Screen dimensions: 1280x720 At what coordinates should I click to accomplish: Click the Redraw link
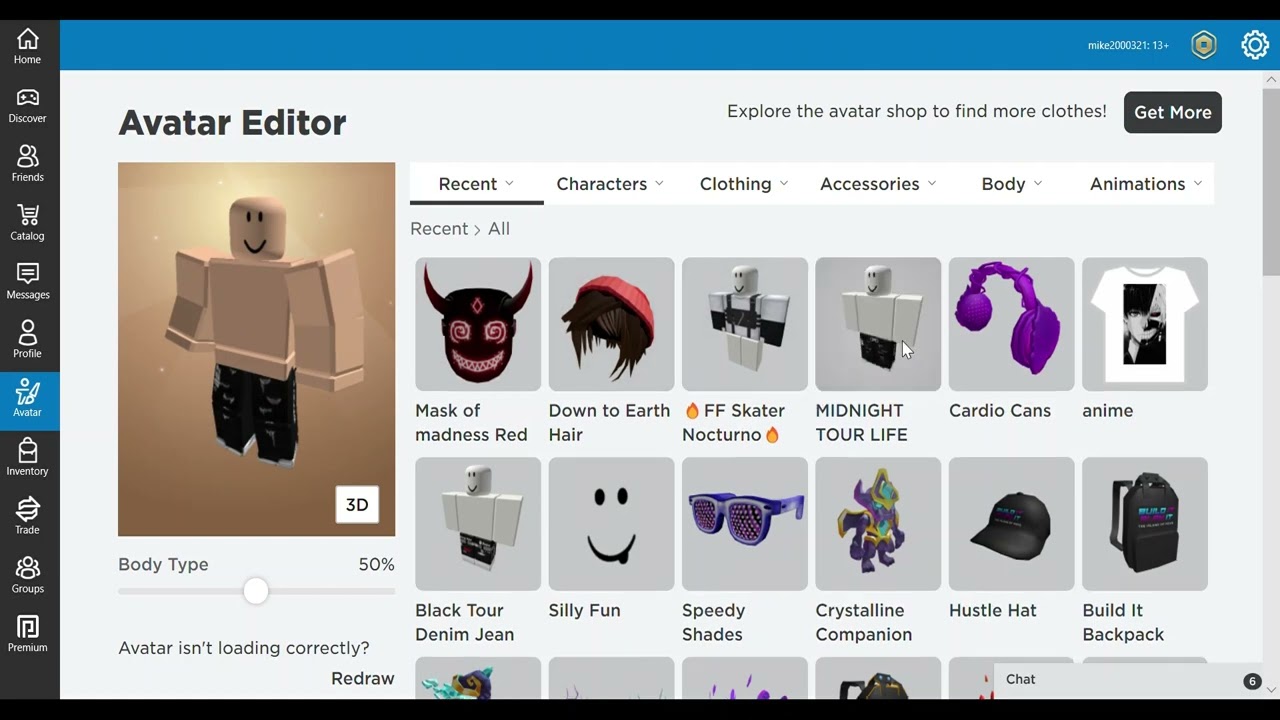(x=363, y=678)
